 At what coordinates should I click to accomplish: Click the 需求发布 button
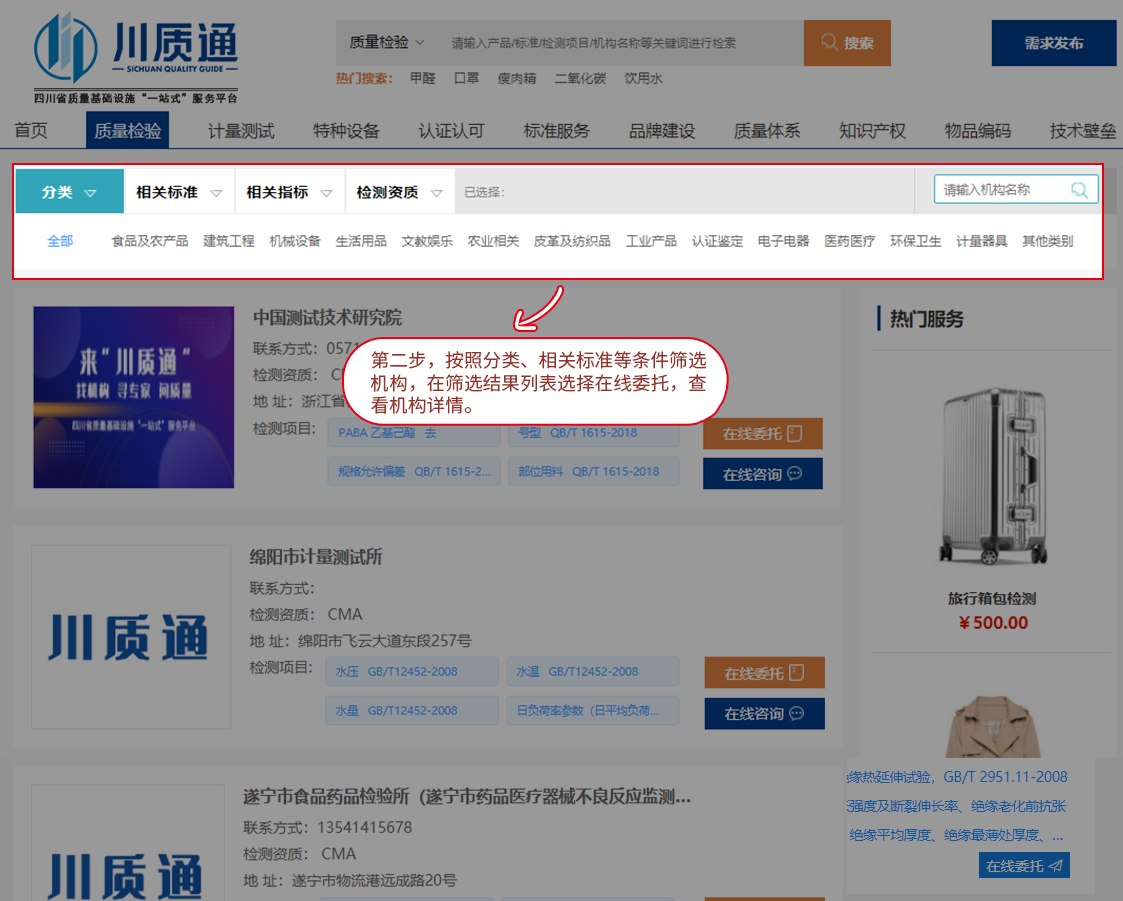(x=1054, y=43)
